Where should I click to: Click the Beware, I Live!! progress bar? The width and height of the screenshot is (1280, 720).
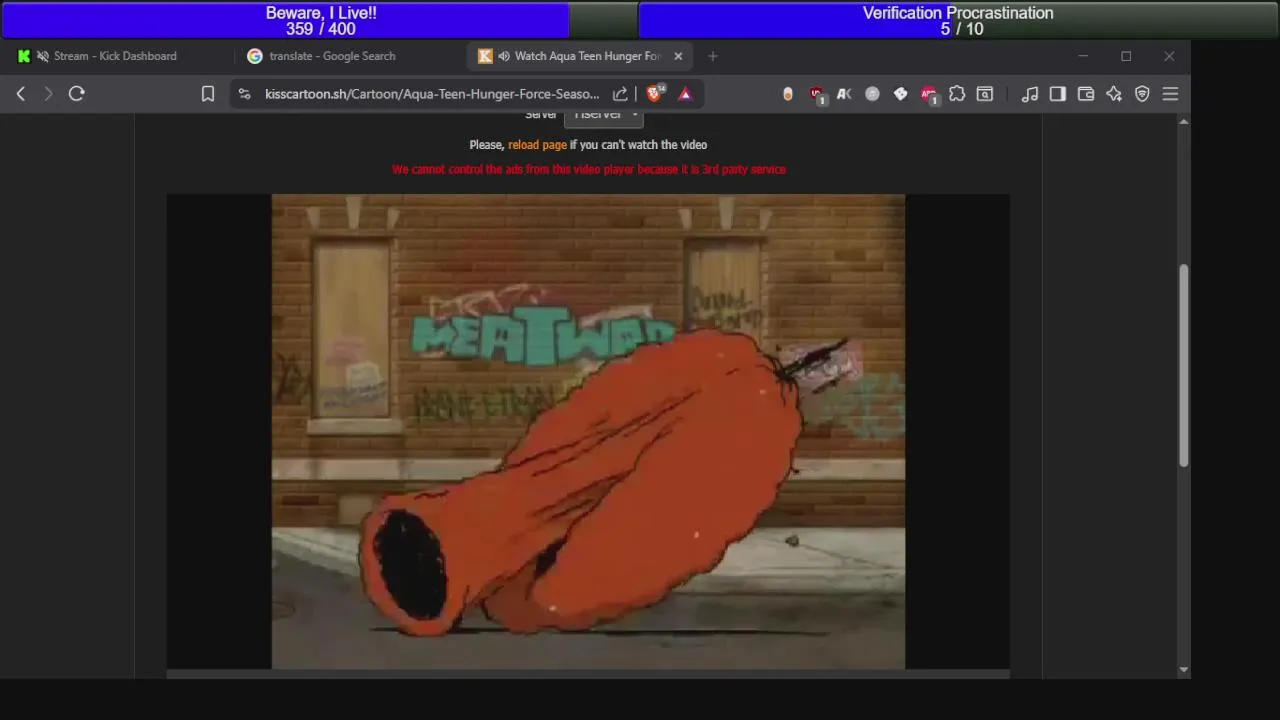click(x=320, y=20)
